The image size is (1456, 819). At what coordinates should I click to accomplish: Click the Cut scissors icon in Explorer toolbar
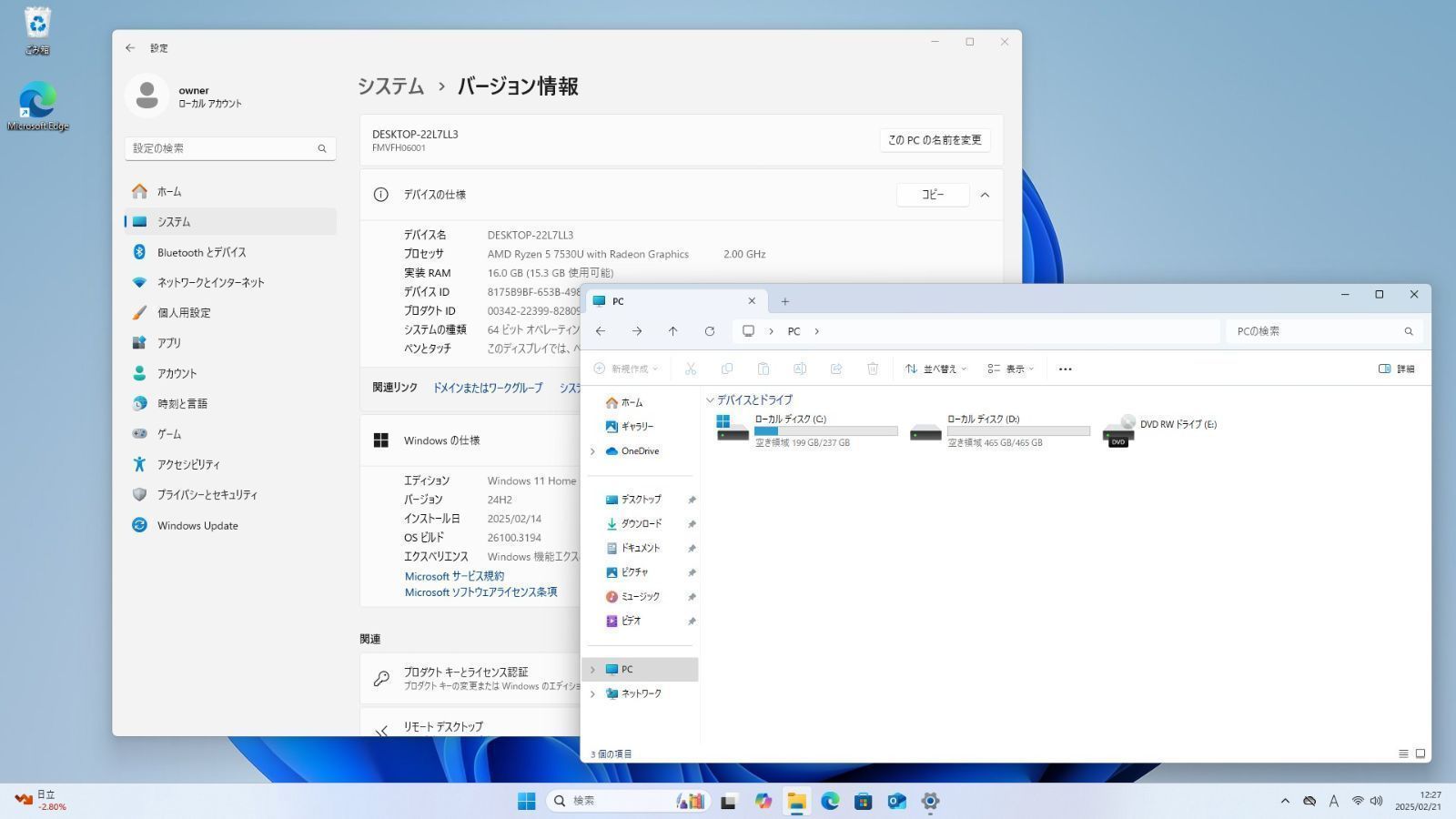click(691, 369)
